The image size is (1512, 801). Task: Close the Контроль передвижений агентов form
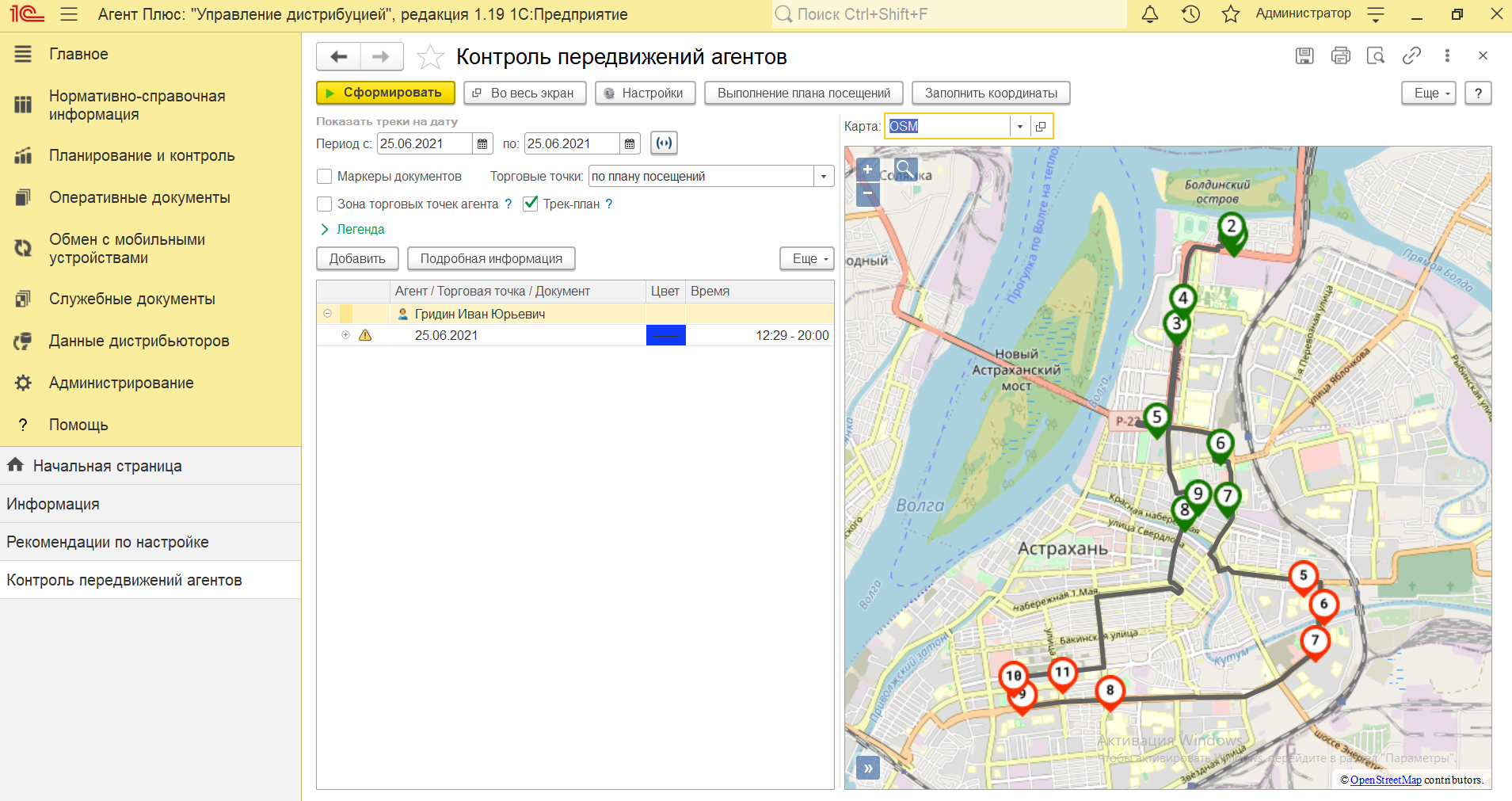1483,55
